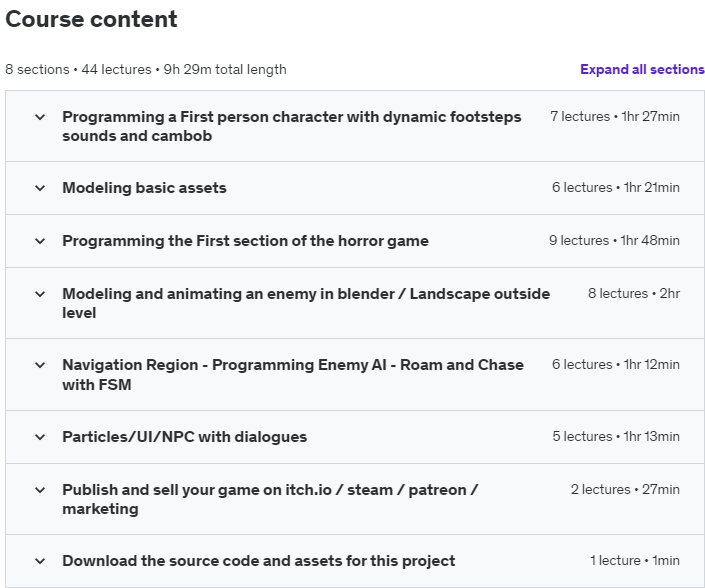
Task: Click '7 lectures • 1hr 27min' text
Action: (x=615, y=116)
